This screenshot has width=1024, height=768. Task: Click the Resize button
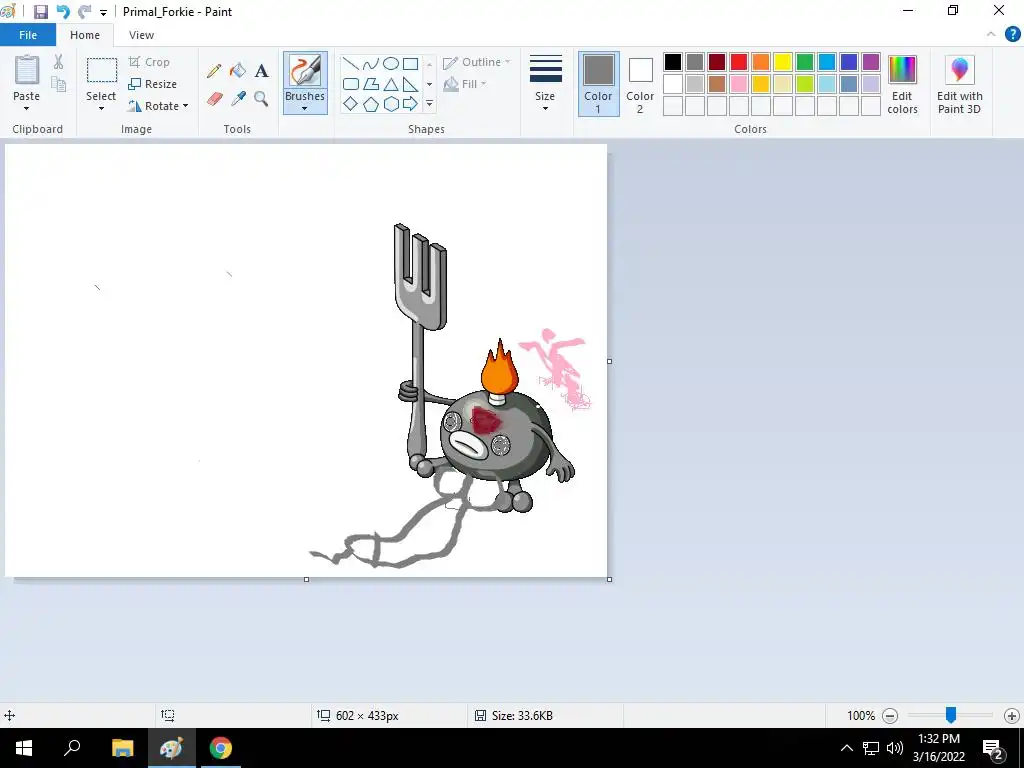tap(153, 84)
